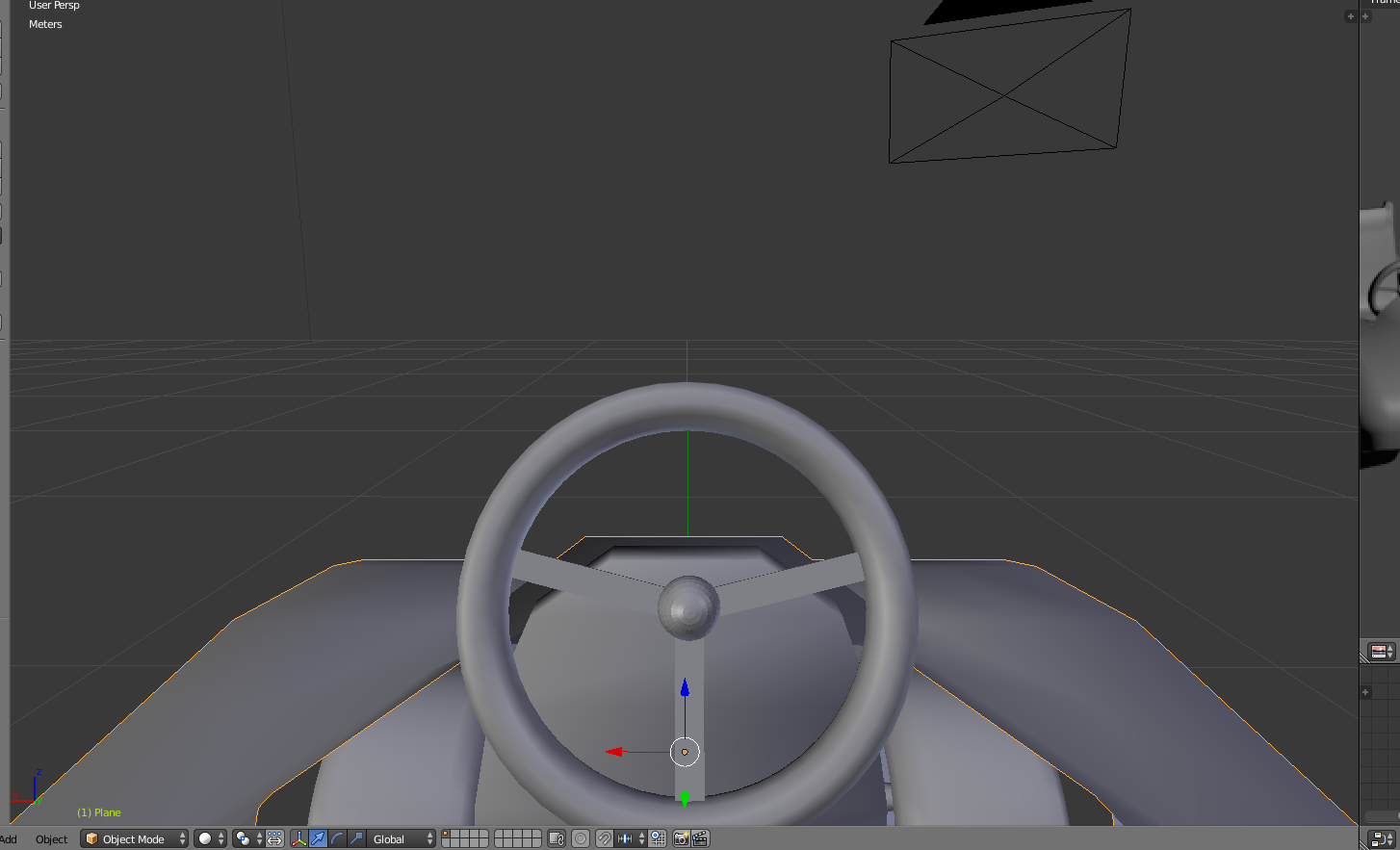The width and height of the screenshot is (1400, 850).
Task: Open the image editor type selector
Action: [1382, 652]
